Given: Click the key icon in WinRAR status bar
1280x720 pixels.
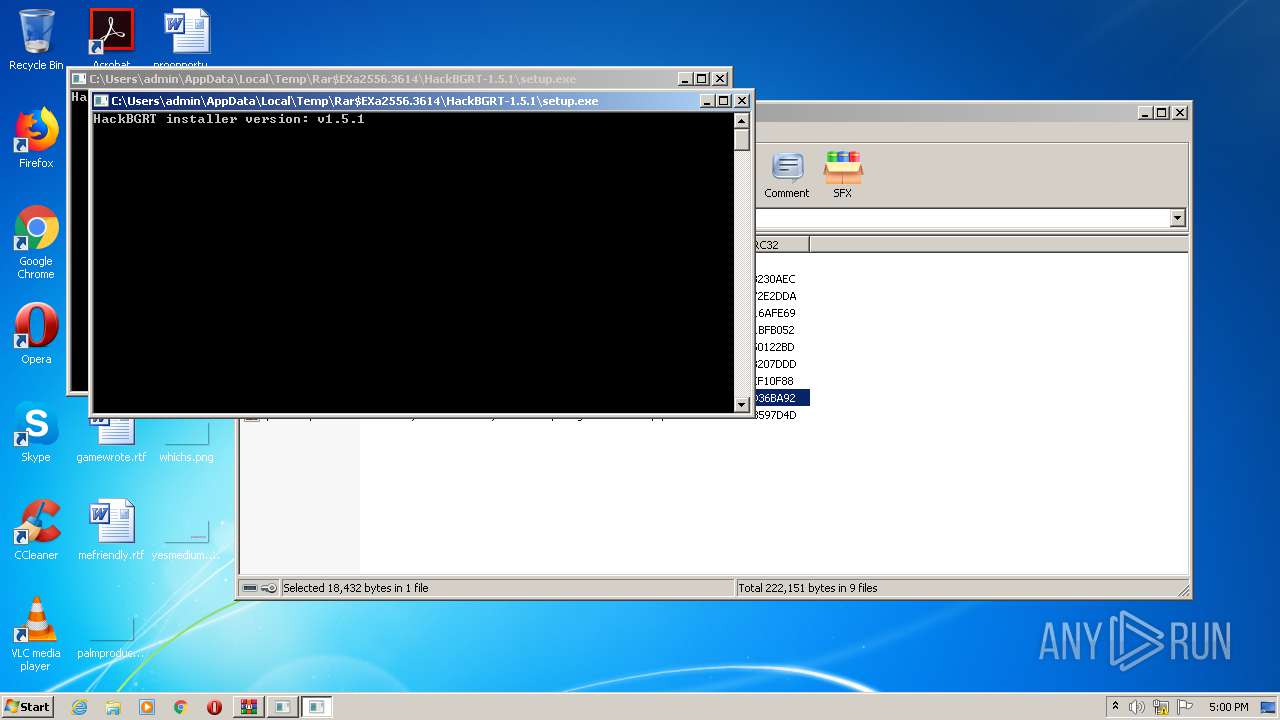Looking at the screenshot, I should (x=269, y=588).
